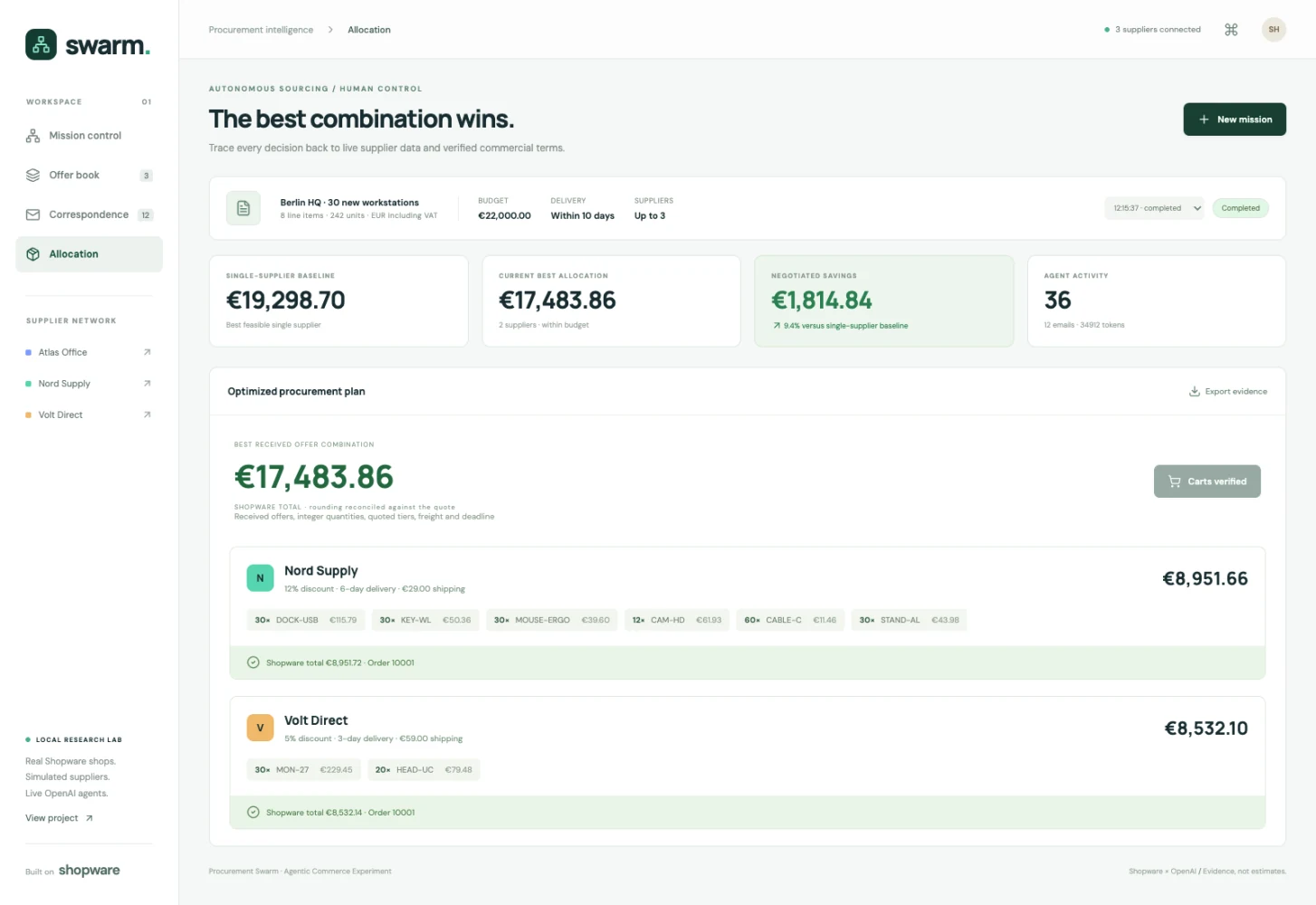Click the Export evidence download icon

pyautogui.click(x=1194, y=392)
